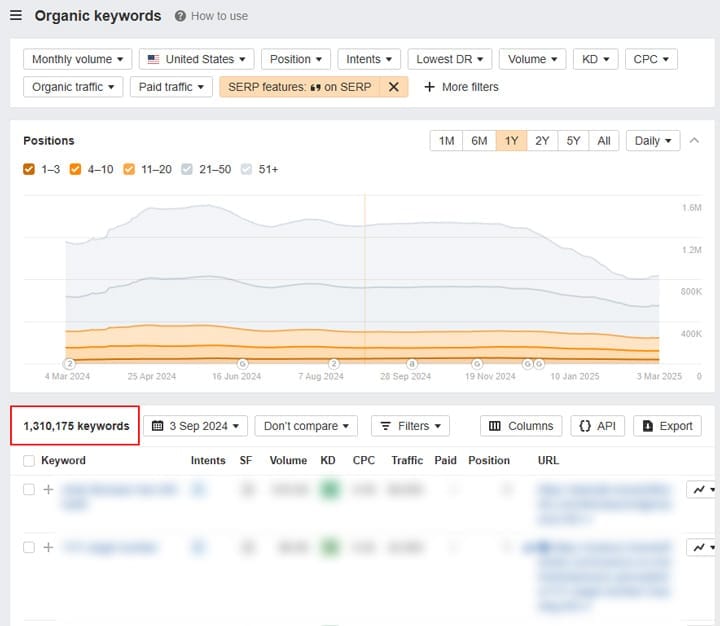
Task: Enable the 21–50 positions checkbox
Action: click(187, 169)
